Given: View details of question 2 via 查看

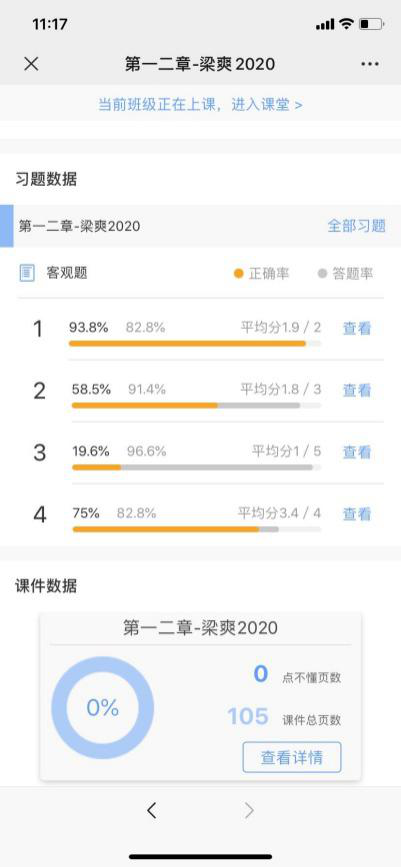Looking at the screenshot, I should click(357, 390).
